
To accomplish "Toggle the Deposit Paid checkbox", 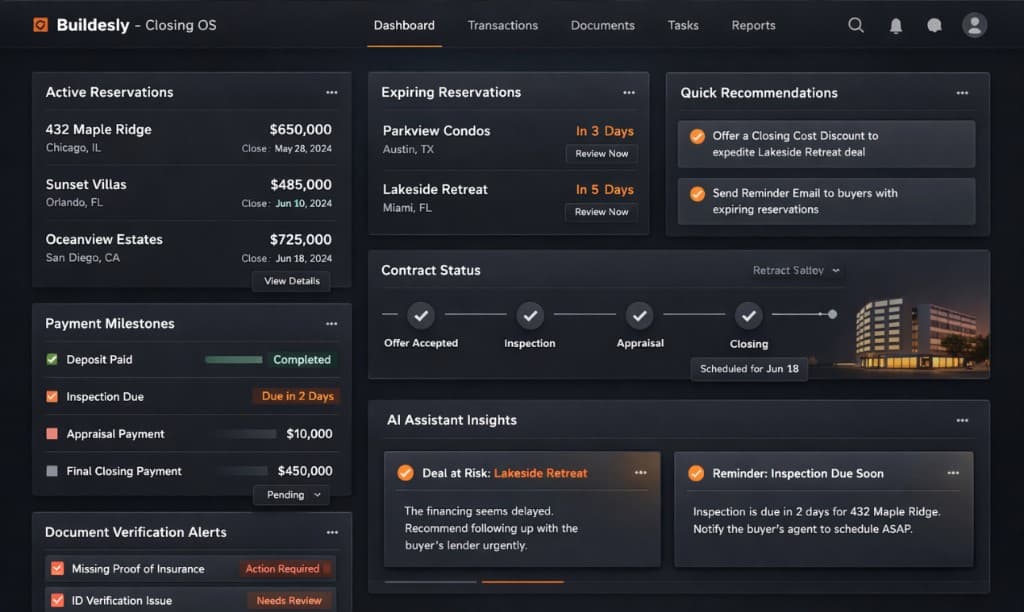I will click(53, 359).
